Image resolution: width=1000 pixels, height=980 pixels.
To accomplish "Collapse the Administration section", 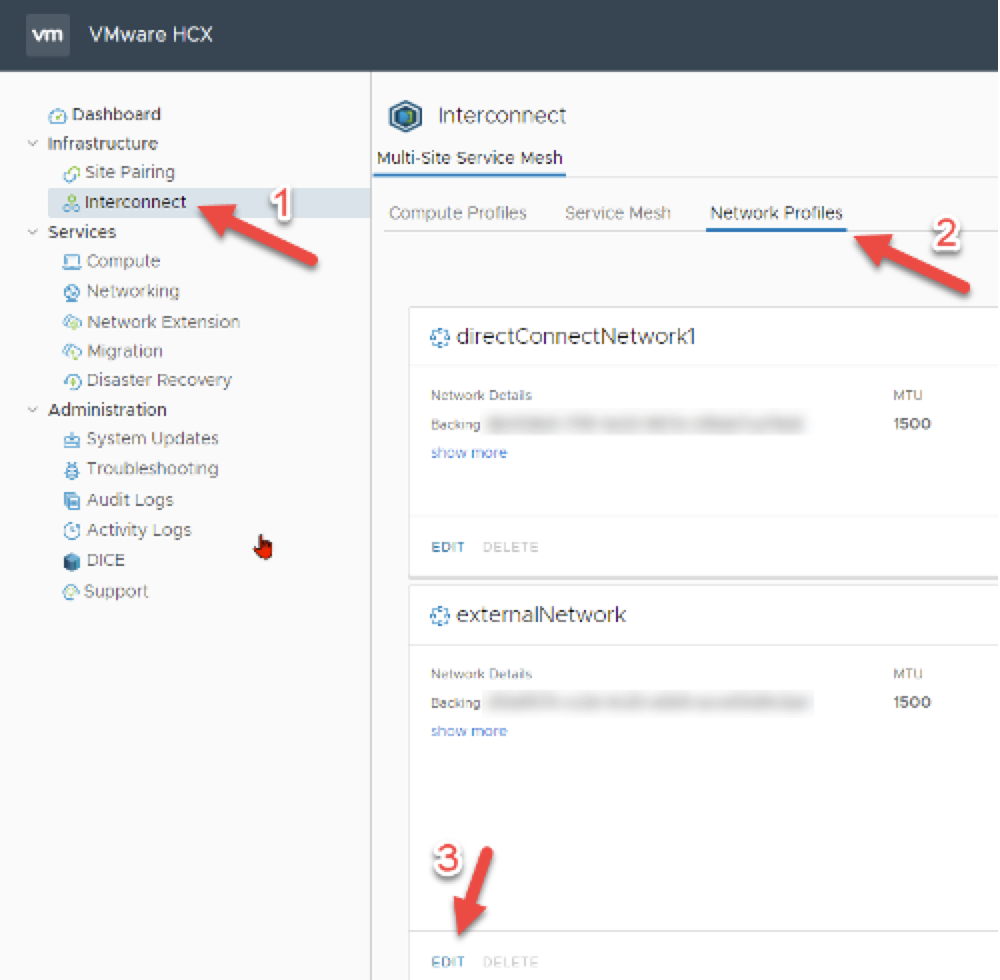I will tap(33, 410).
